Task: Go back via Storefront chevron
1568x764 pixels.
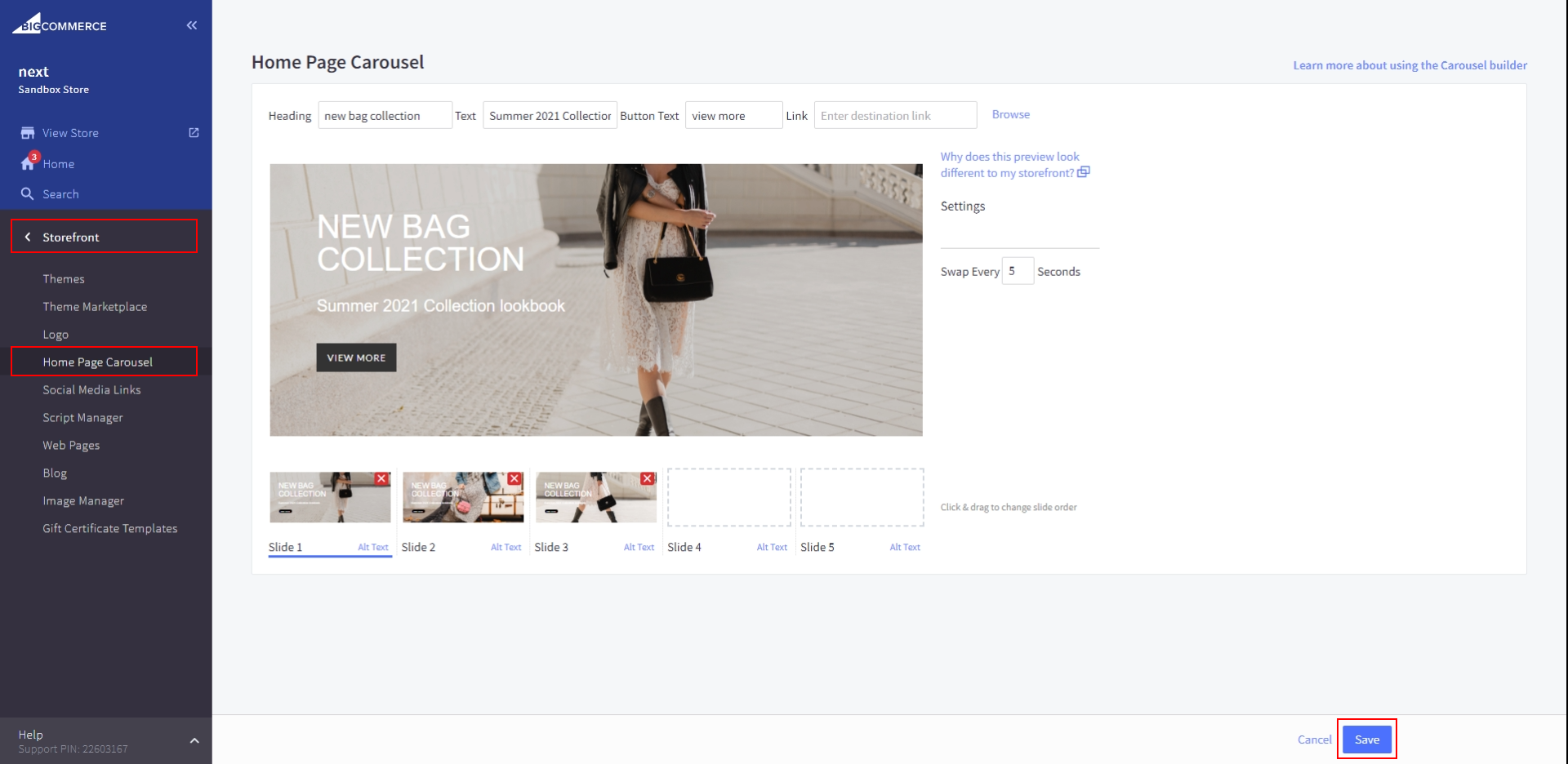Action: [28, 237]
